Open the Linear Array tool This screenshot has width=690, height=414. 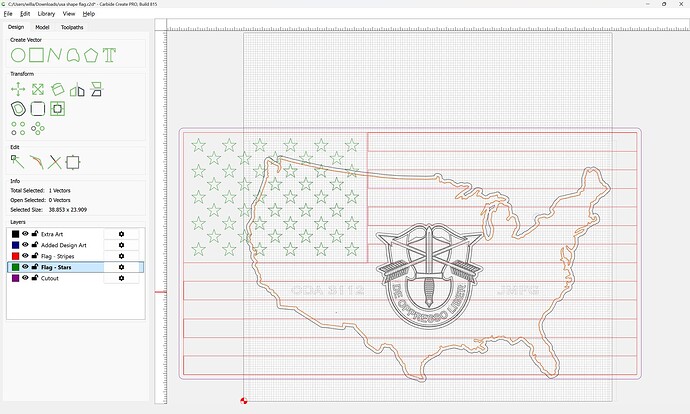tap(18, 128)
